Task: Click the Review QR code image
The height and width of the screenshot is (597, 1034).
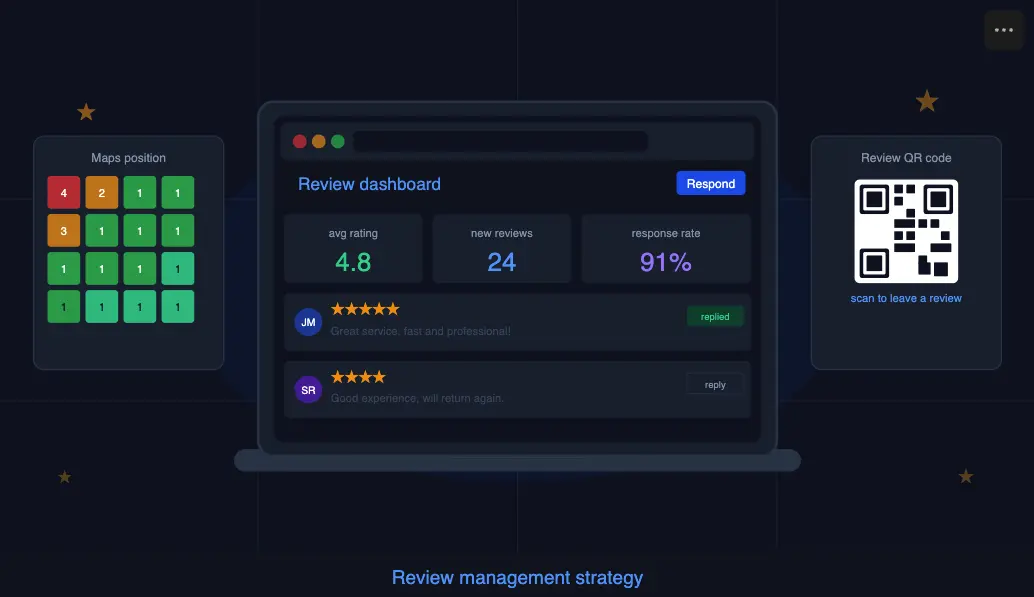Action: point(905,230)
